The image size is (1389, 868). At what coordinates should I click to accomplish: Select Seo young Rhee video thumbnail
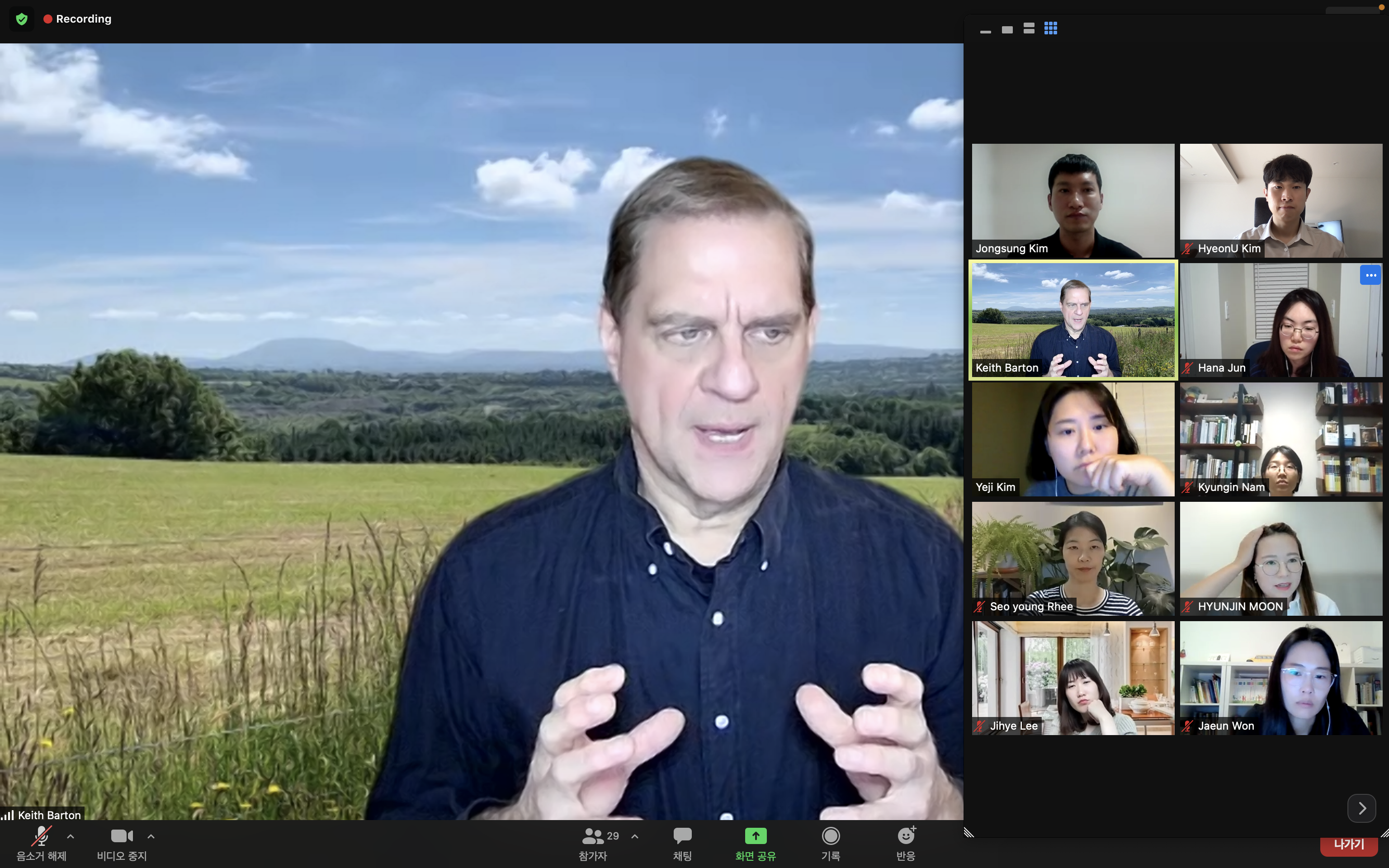coord(1073,559)
